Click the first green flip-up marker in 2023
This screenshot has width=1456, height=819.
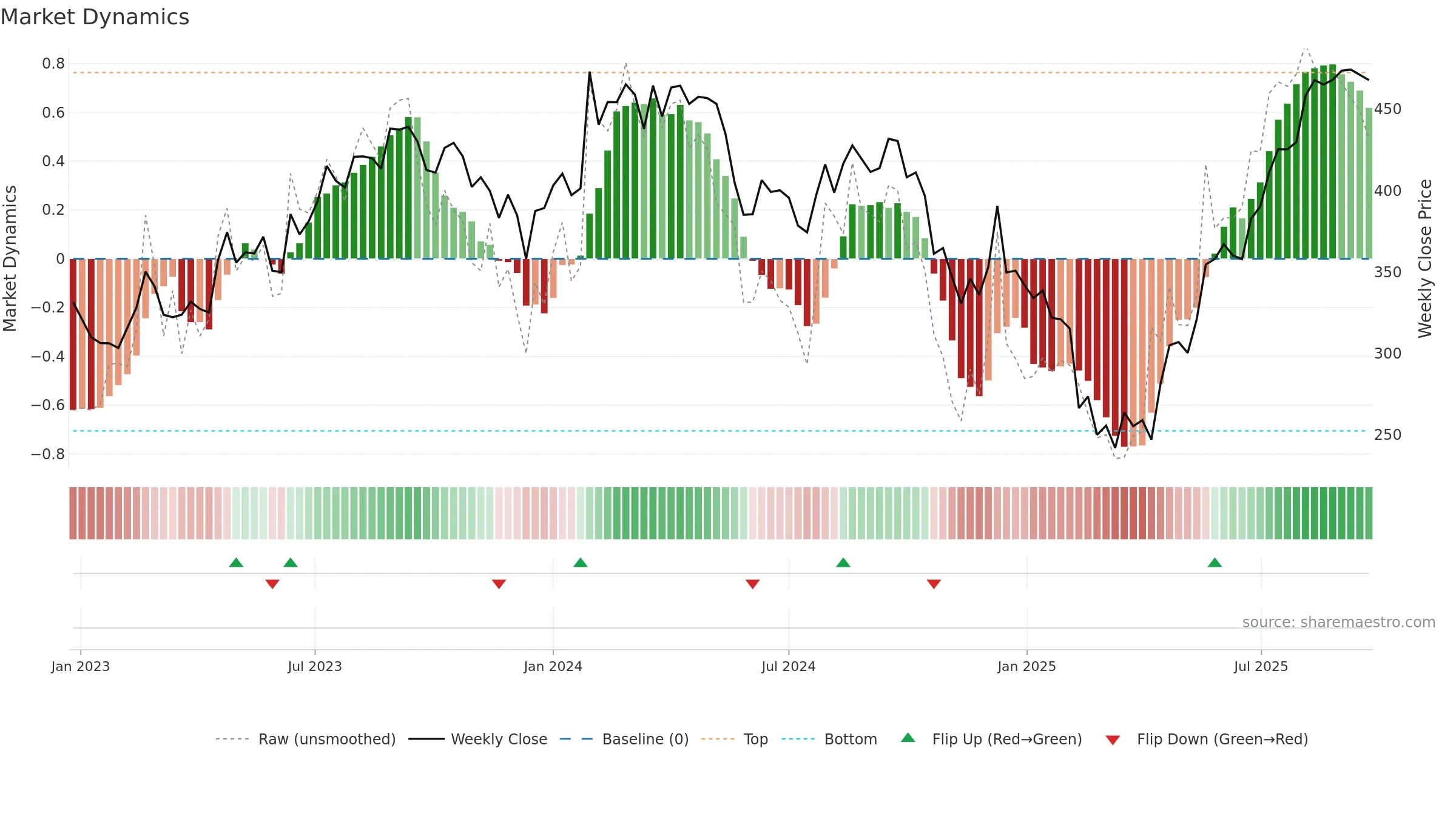236,562
